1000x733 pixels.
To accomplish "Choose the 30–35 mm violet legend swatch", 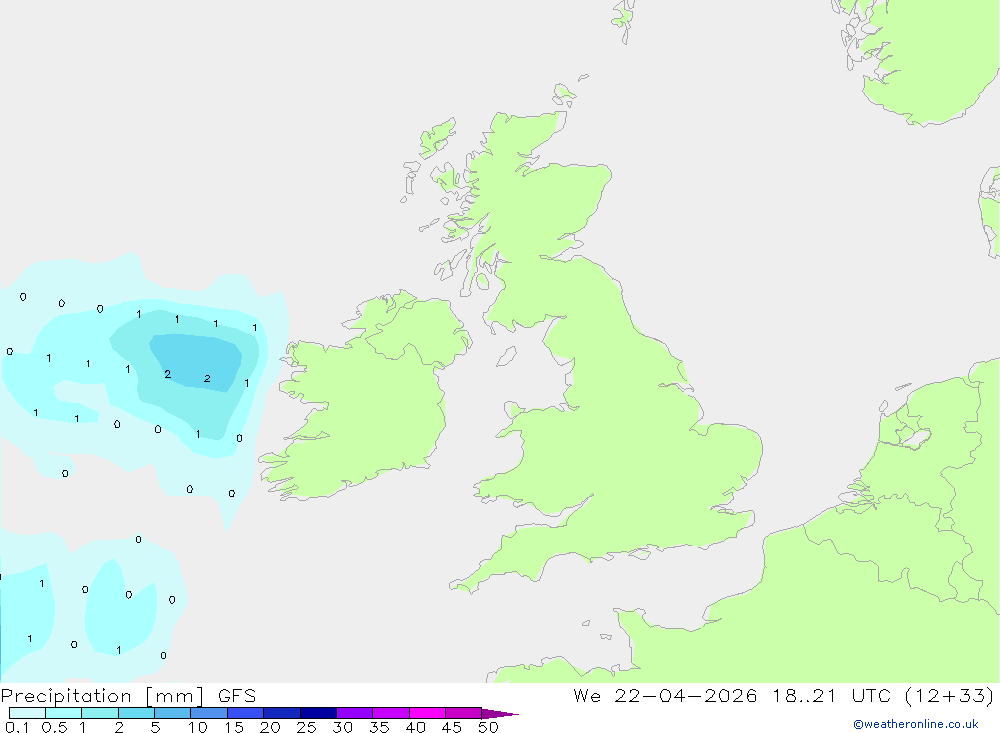I will [x=354, y=713].
